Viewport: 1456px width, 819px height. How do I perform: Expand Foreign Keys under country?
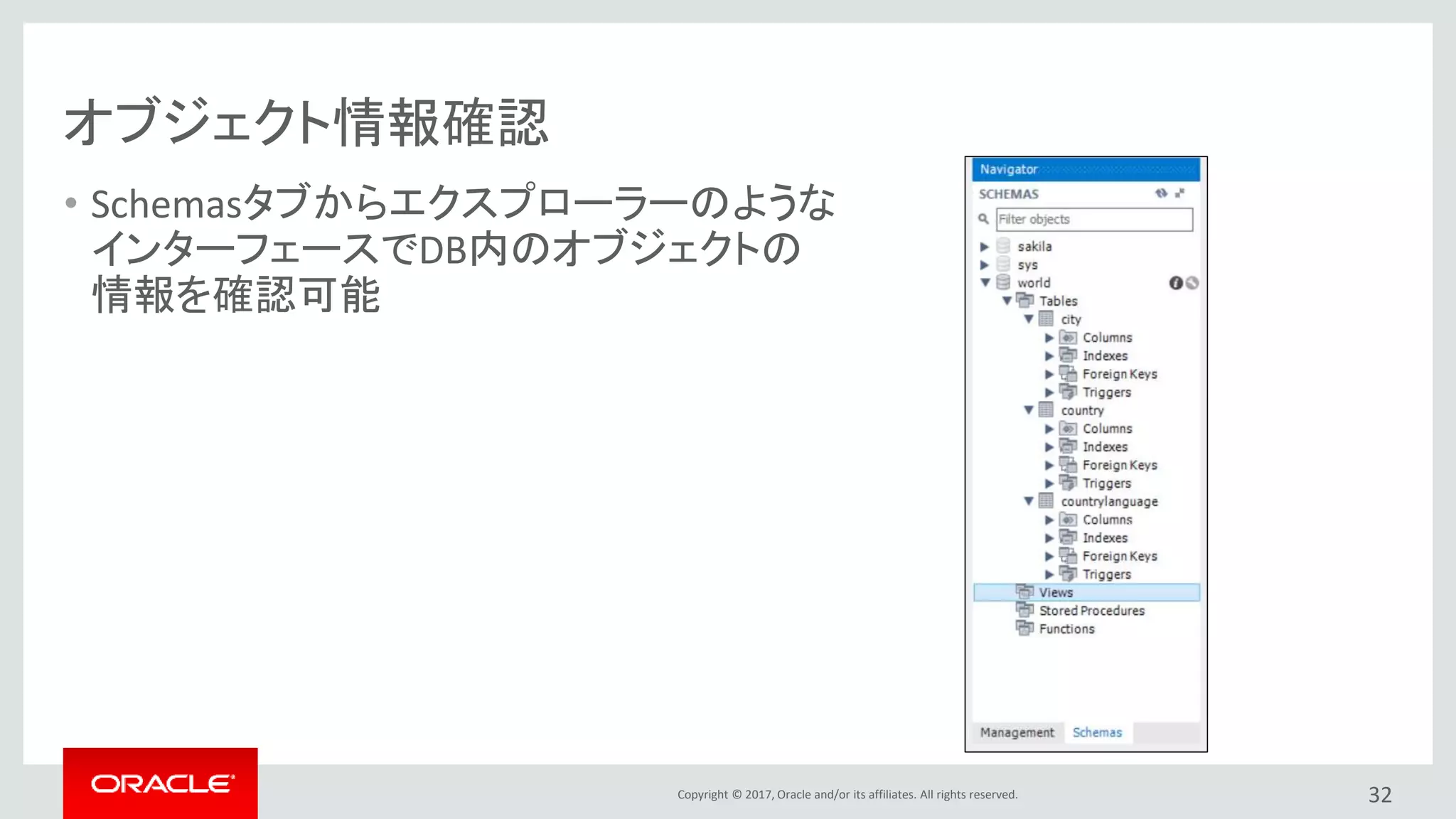click(1049, 465)
